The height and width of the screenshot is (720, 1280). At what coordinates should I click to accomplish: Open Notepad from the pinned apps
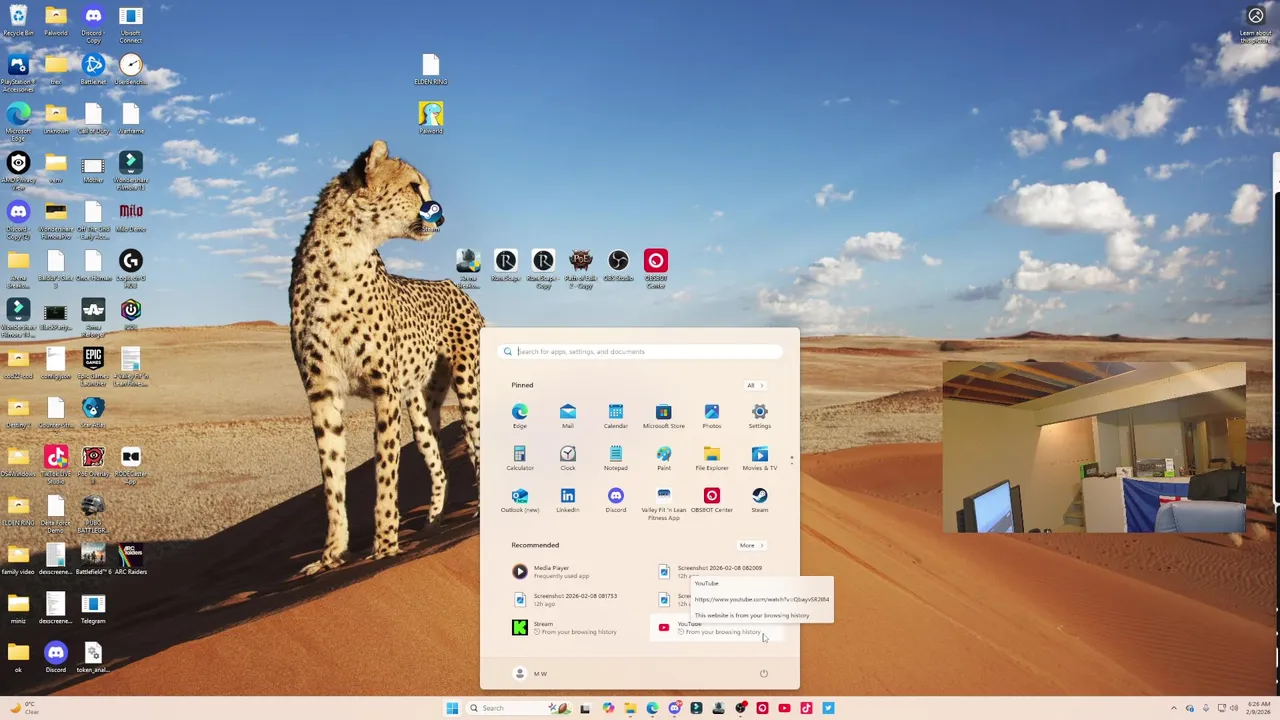(615, 458)
